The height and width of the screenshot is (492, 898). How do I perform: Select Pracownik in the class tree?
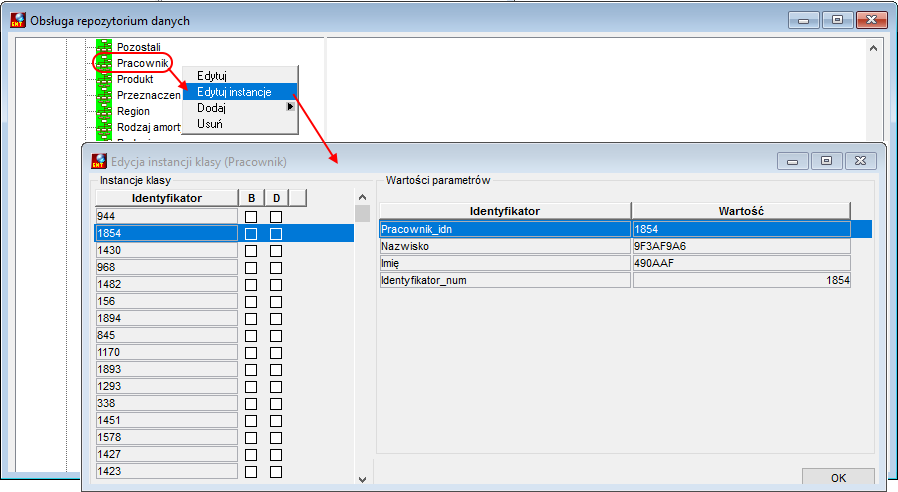pyautogui.click(x=143, y=63)
